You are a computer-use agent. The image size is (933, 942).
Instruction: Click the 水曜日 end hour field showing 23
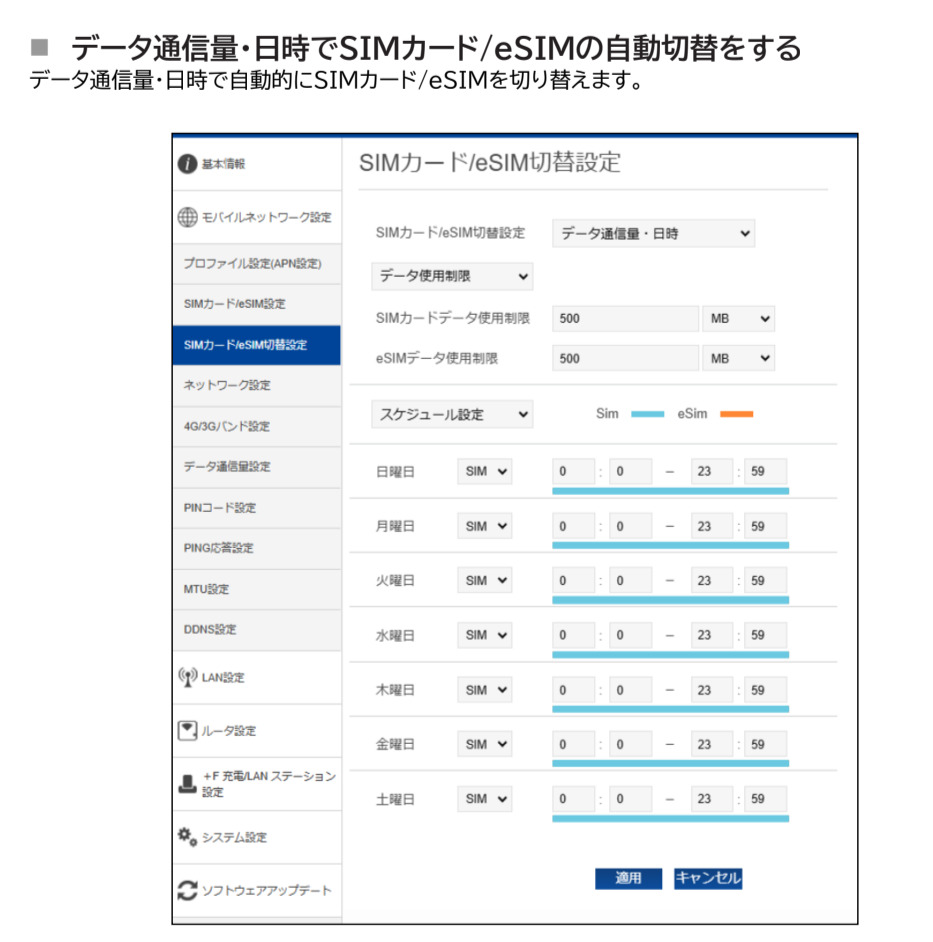coord(711,635)
